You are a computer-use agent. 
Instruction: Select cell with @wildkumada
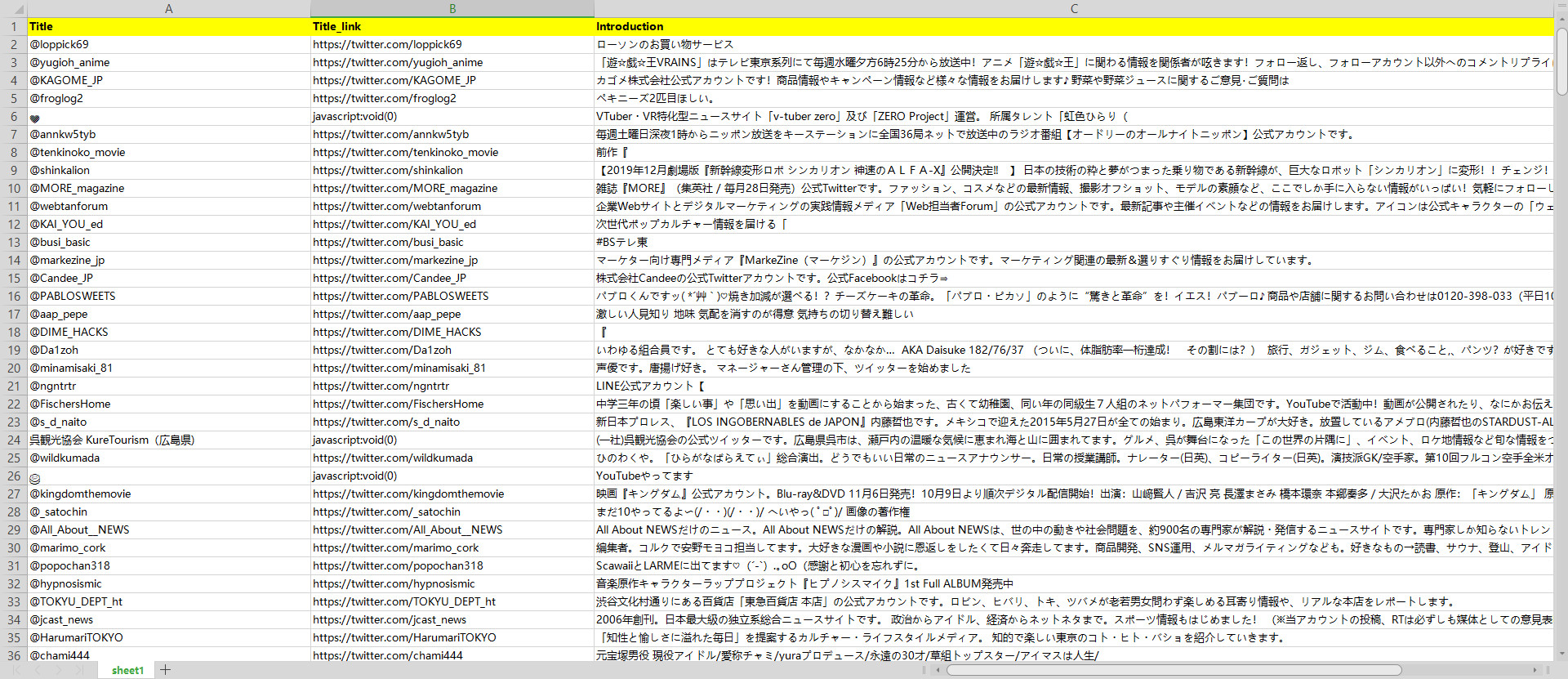point(169,458)
